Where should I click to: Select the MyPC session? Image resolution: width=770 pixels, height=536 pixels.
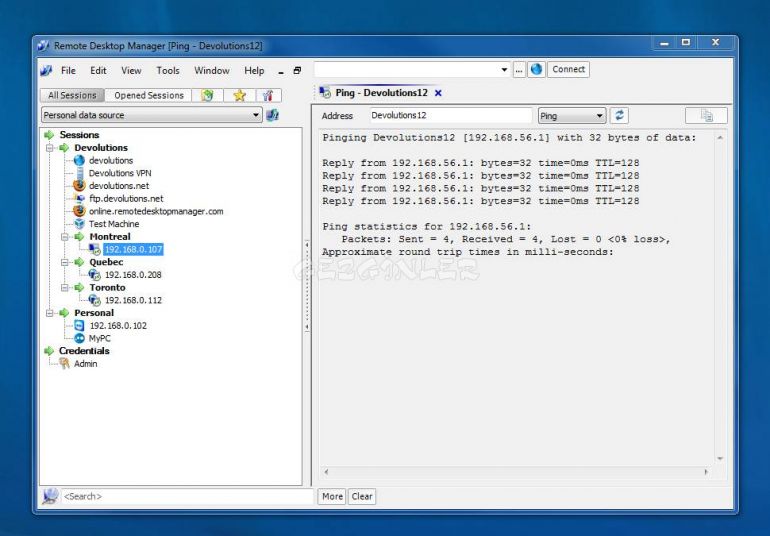(100, 339)
